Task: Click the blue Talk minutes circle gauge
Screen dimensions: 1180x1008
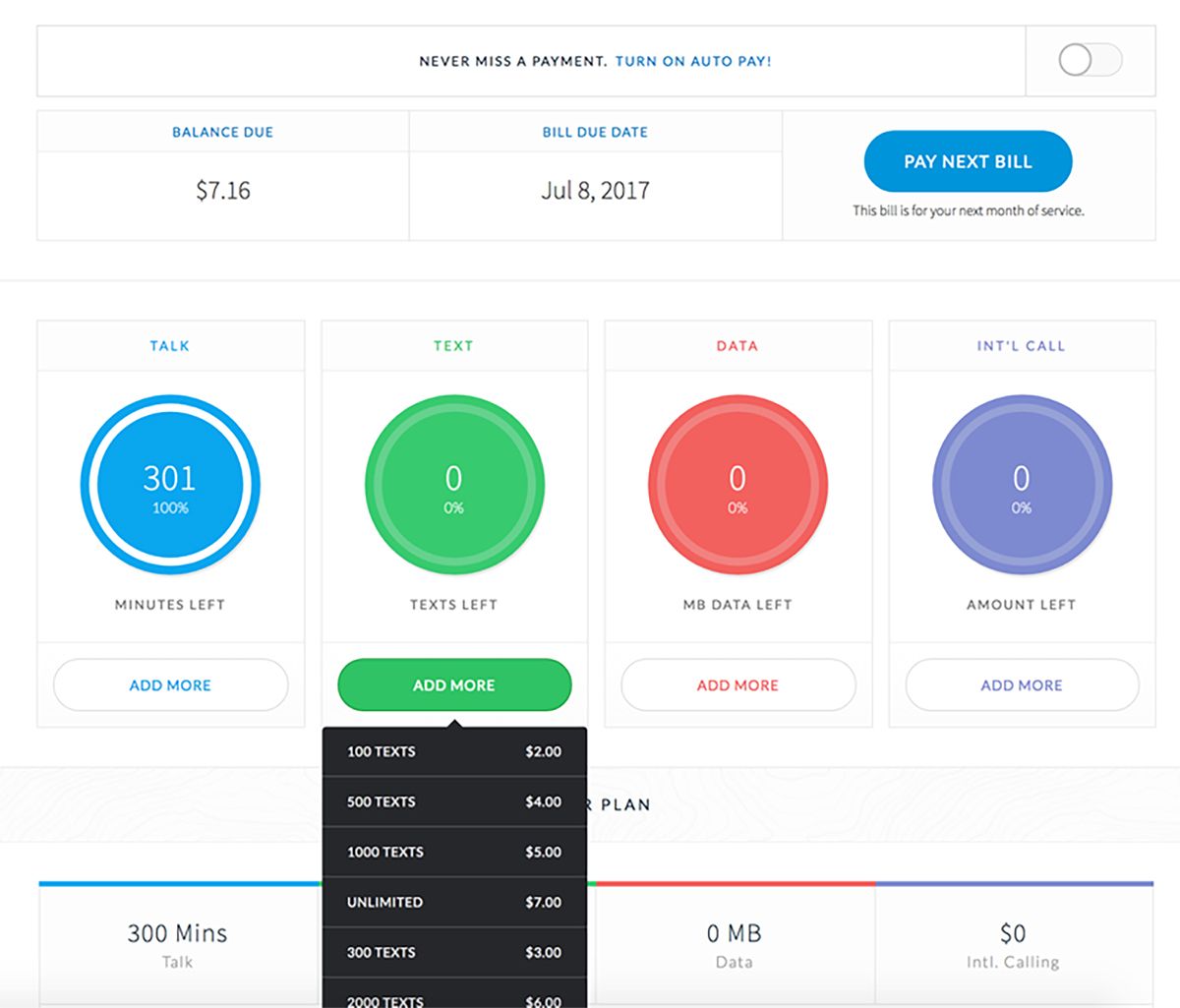Action: [x=170, y=485]
